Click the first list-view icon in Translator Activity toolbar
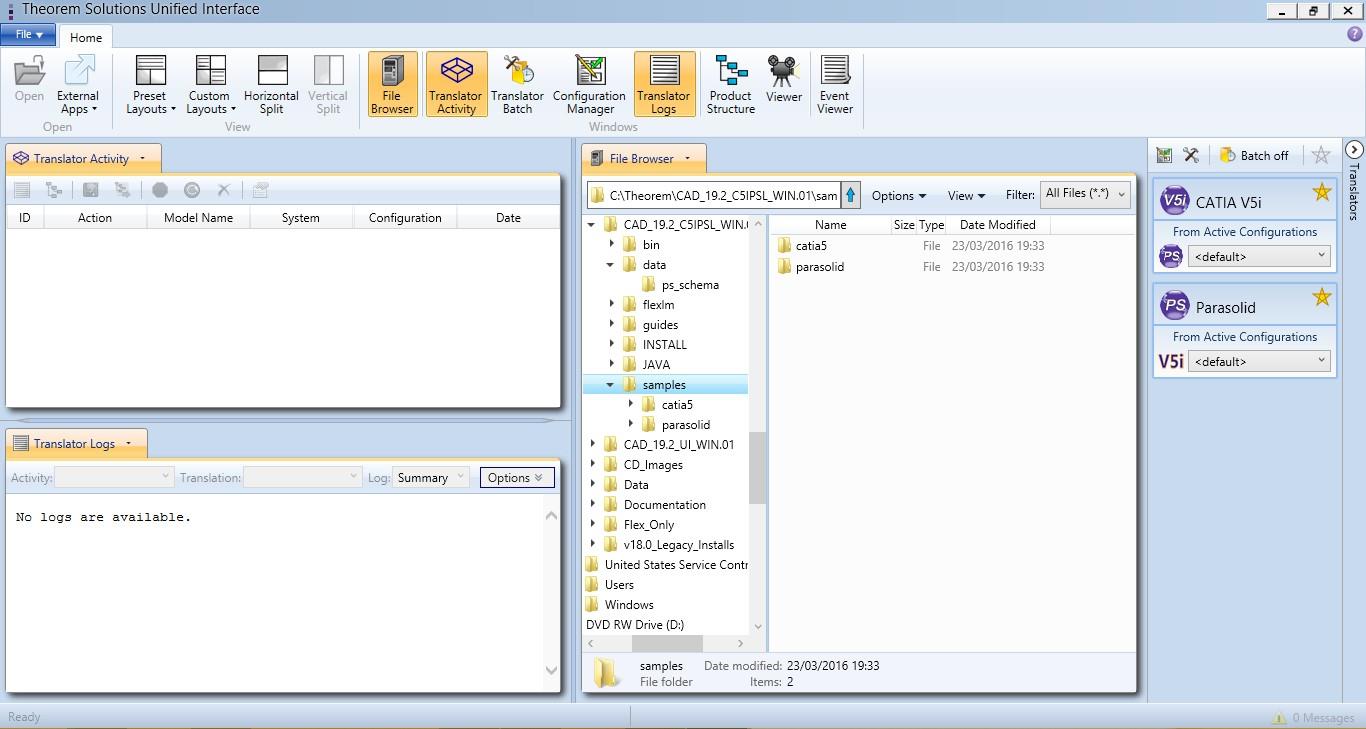This screenshot has height=729, width=1366. click(22, 190)
